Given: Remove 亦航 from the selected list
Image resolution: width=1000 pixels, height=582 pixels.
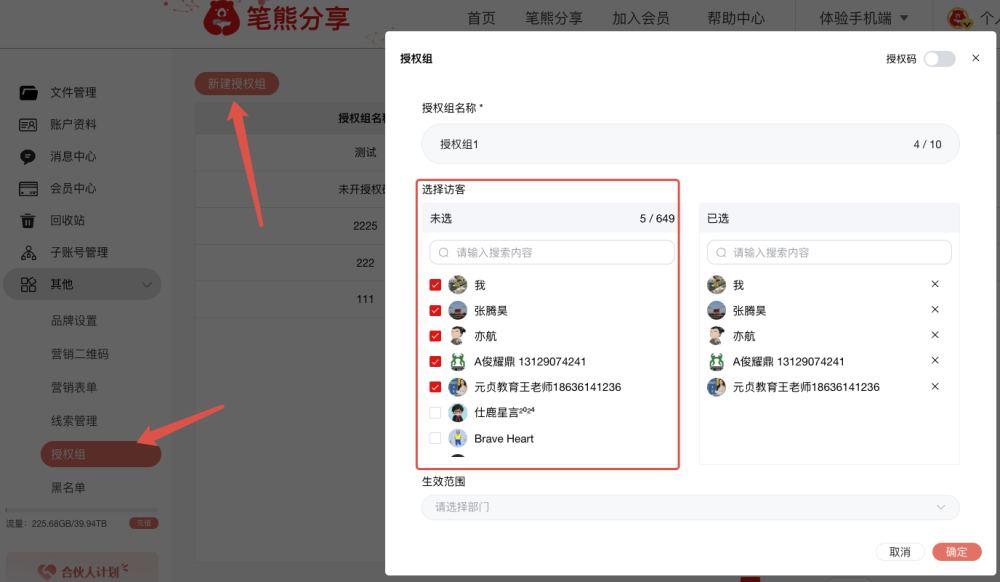Looking at the screenshot, I should coord(935,336).
